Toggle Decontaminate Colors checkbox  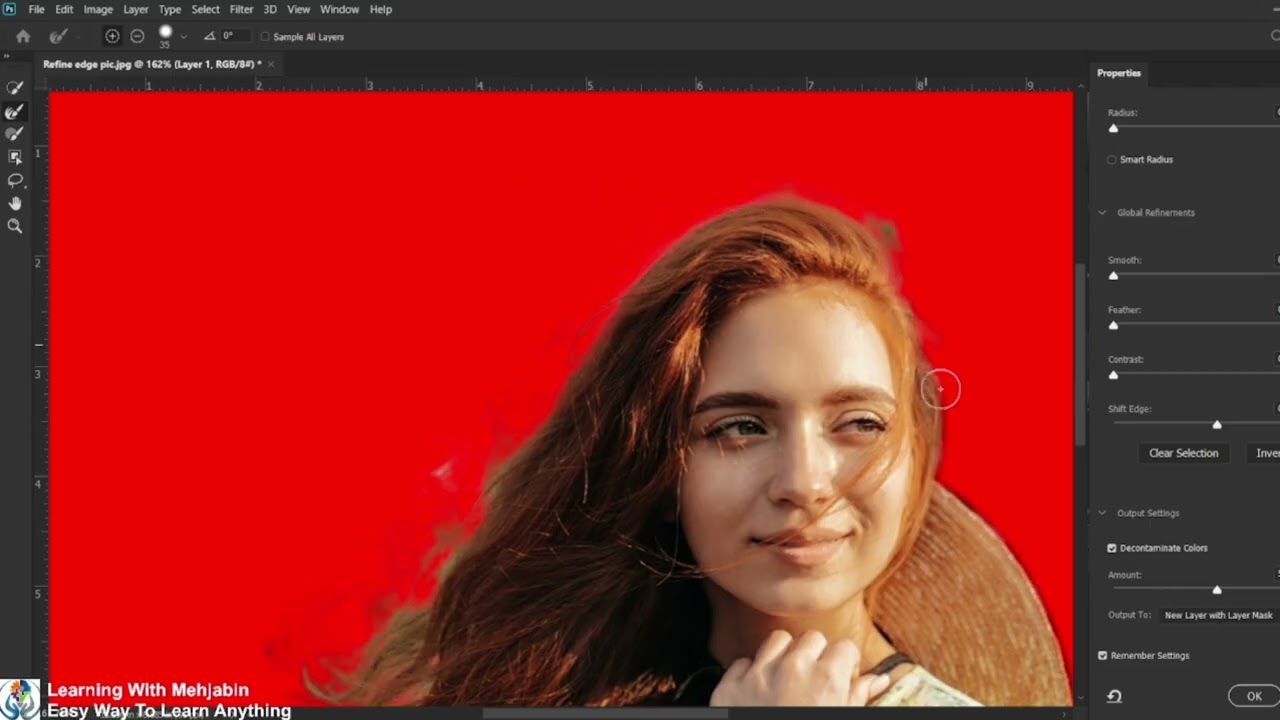[x=1112, y=548]
